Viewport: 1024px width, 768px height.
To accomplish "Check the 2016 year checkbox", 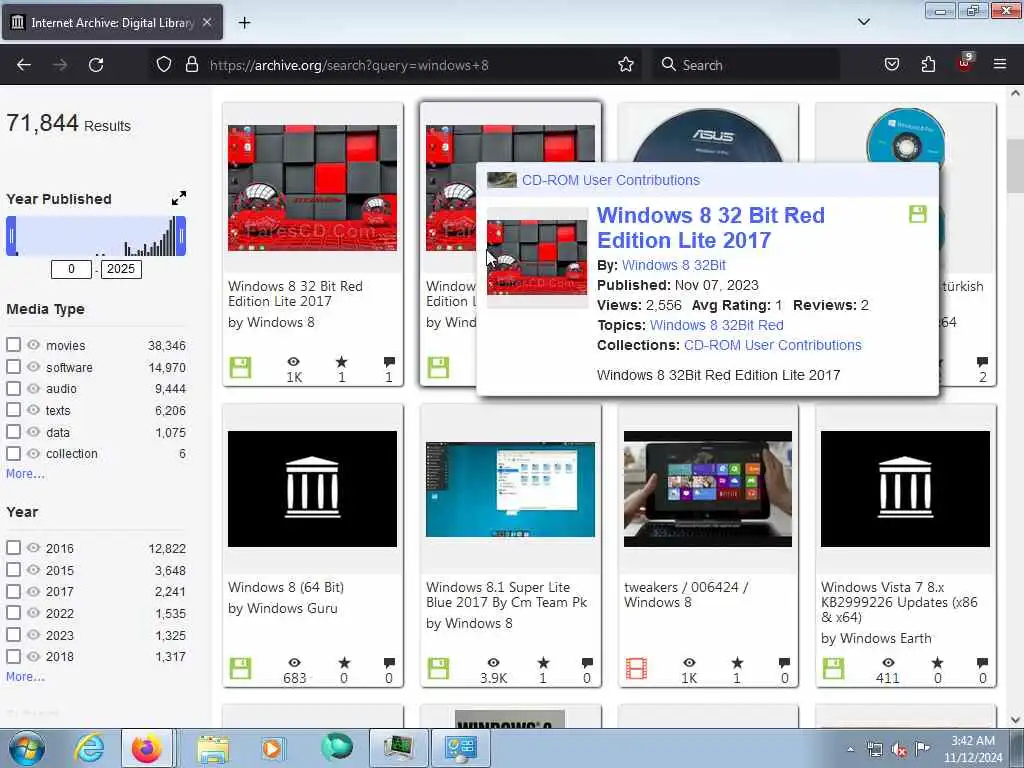I will point(13,547).
